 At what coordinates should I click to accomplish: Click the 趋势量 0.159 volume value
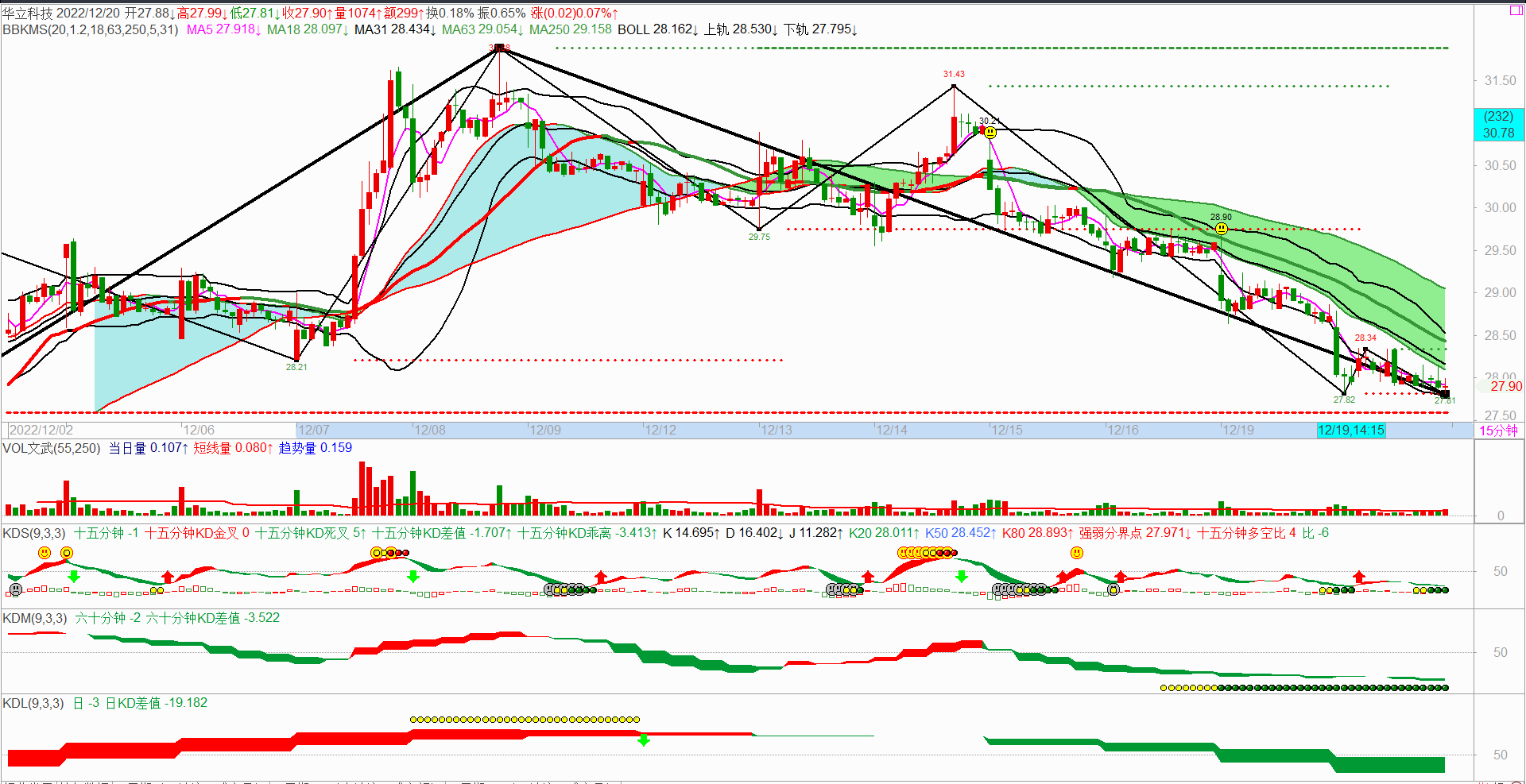pos(315,448)
